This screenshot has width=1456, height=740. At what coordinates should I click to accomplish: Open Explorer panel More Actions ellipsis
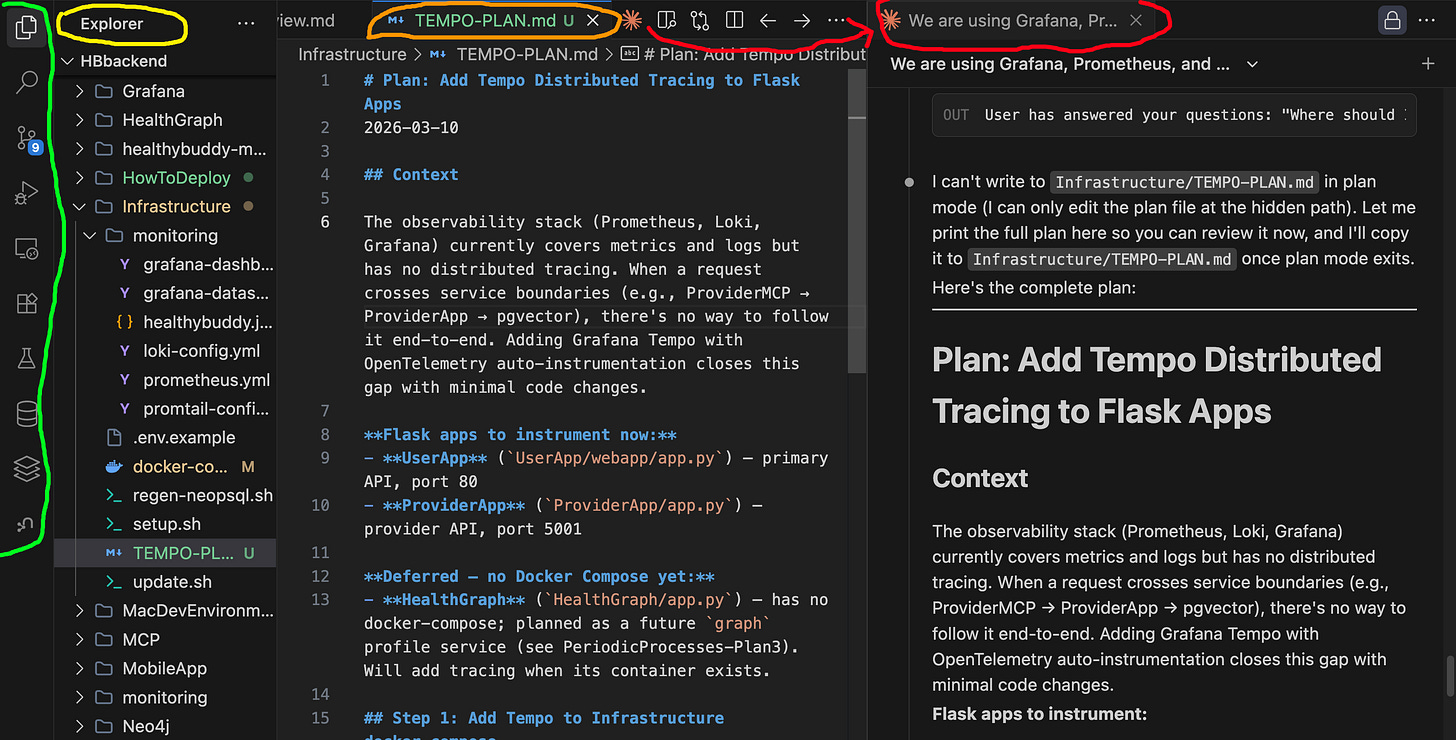246,23
